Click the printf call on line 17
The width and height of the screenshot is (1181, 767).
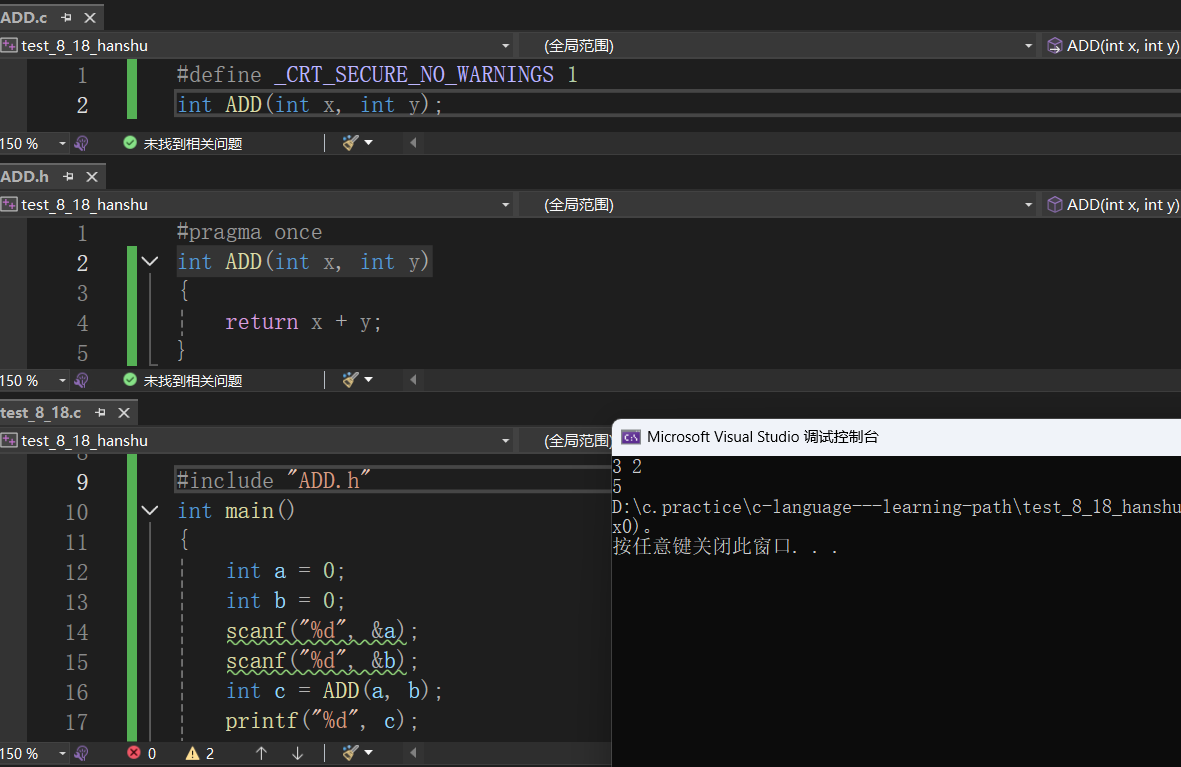pyautogui.click(x=322, y=721)
